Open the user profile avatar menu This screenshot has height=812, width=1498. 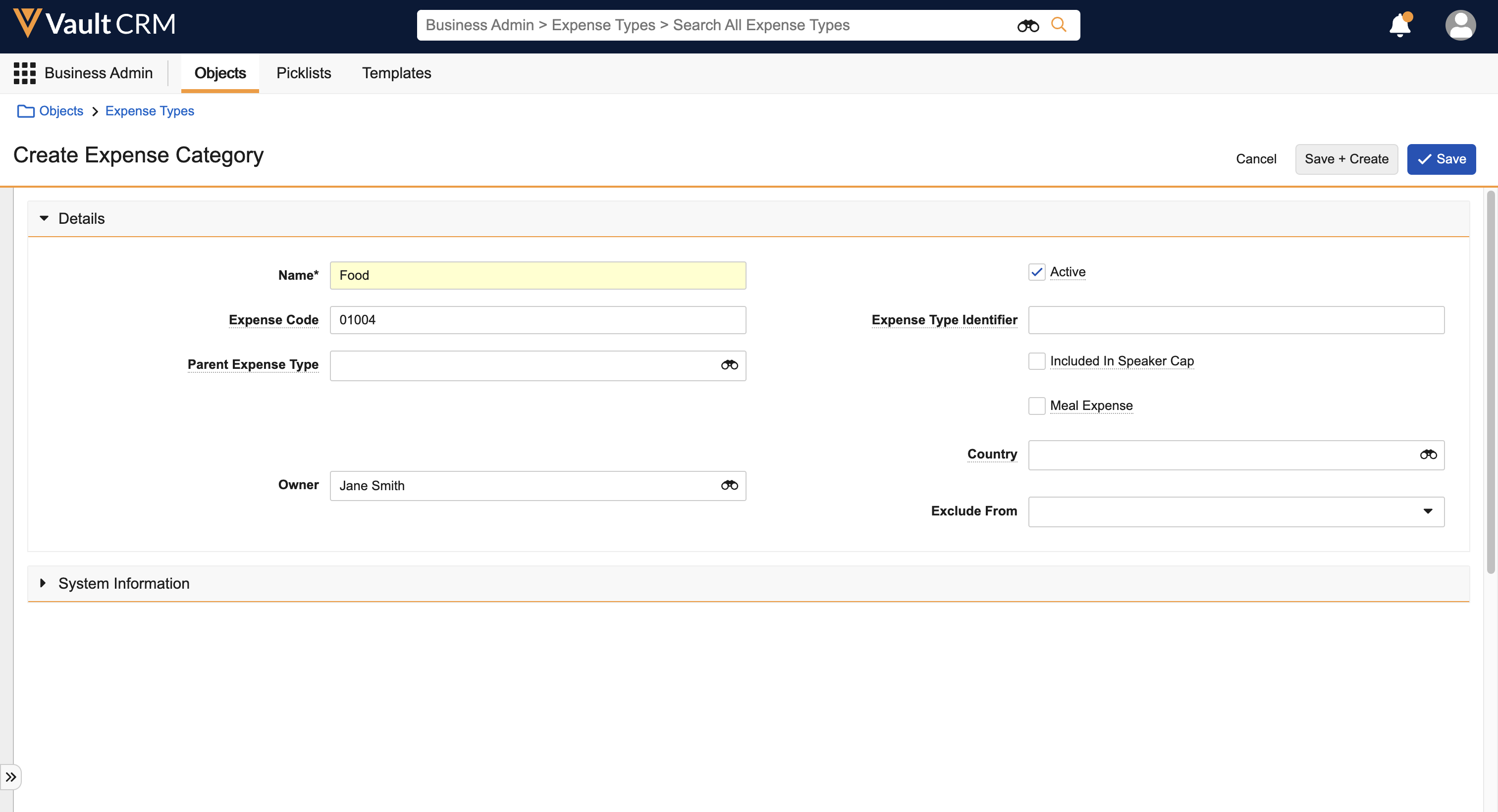click(x=1460, y=26)
